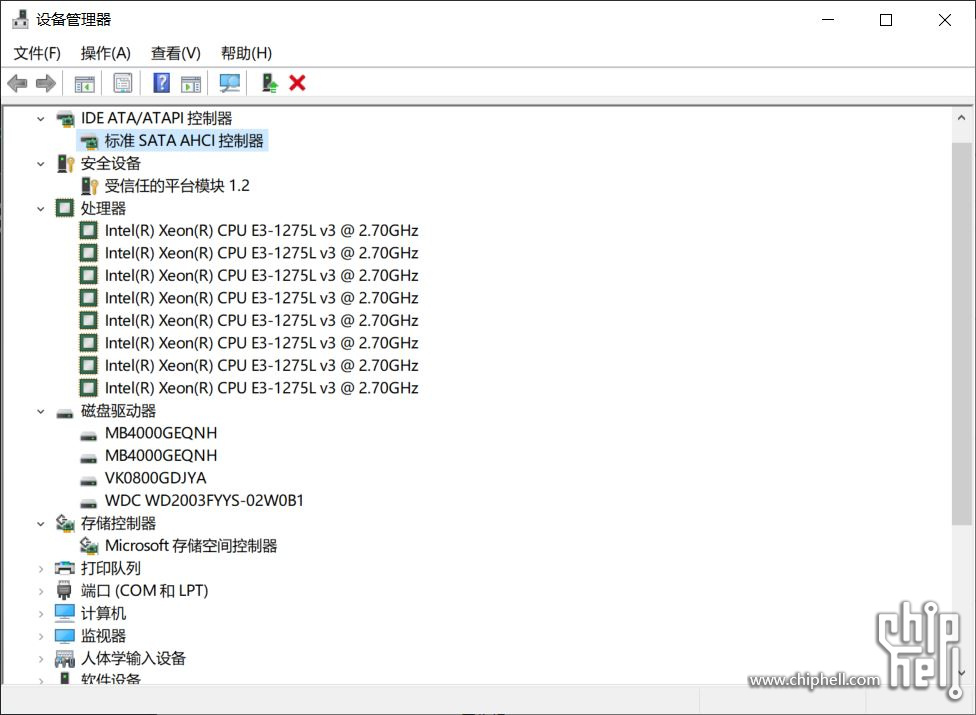
Task: Select the 打印队列 printer icon
Action: tap(65, 568)
